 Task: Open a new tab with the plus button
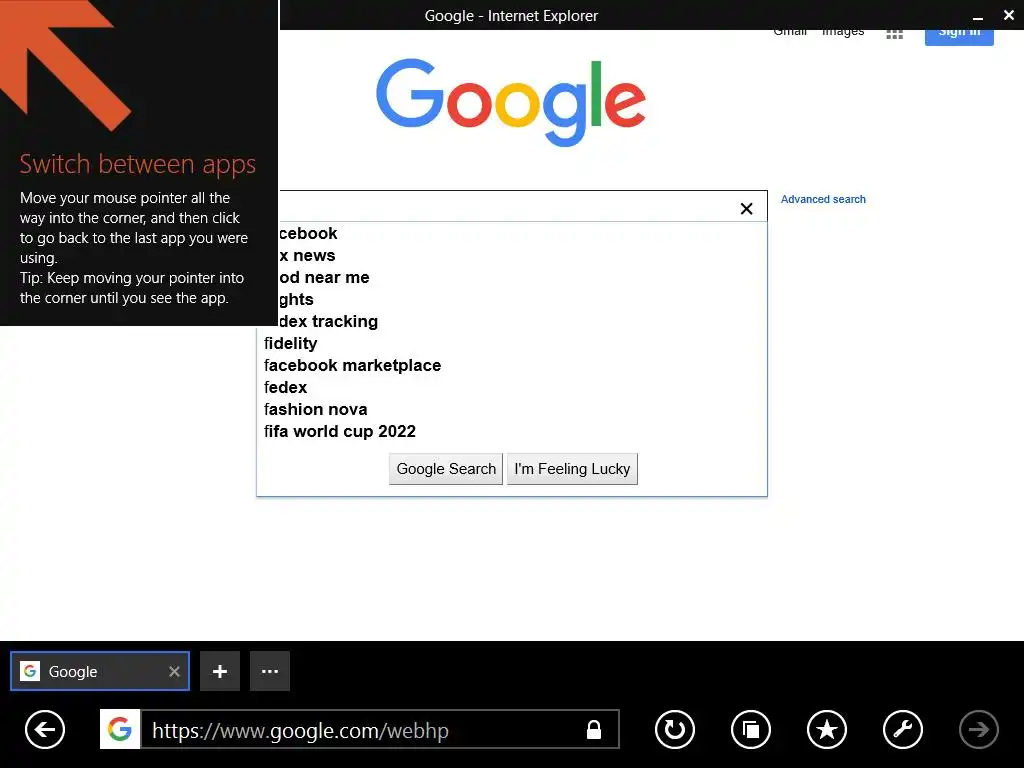(220, 671)
